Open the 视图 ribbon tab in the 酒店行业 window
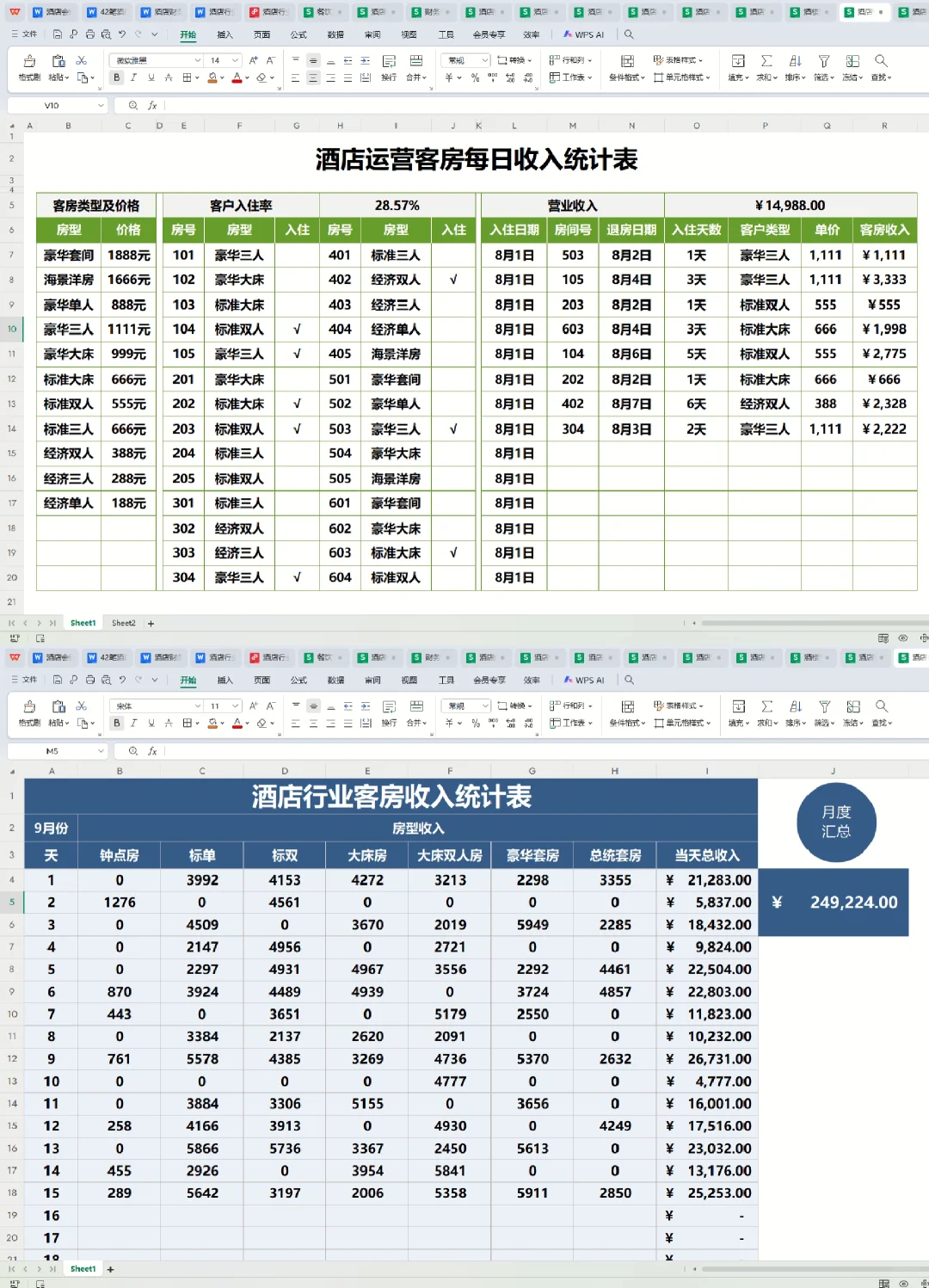Screen dimensions: 929x1288 409,680
